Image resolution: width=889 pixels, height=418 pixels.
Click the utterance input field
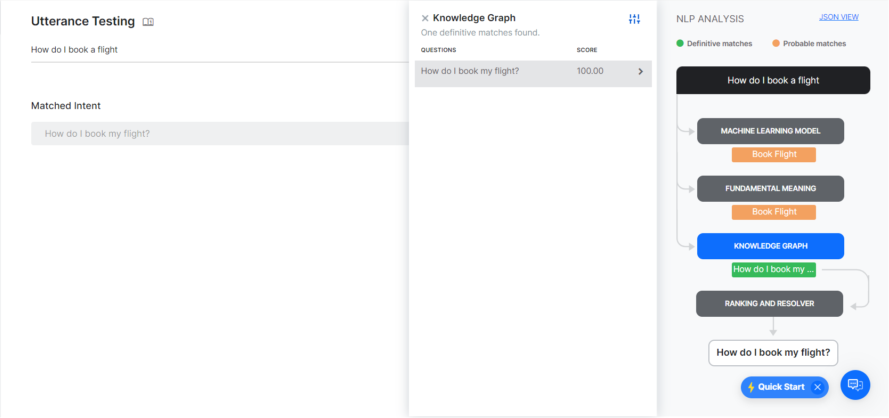click(x=215, y=50)
